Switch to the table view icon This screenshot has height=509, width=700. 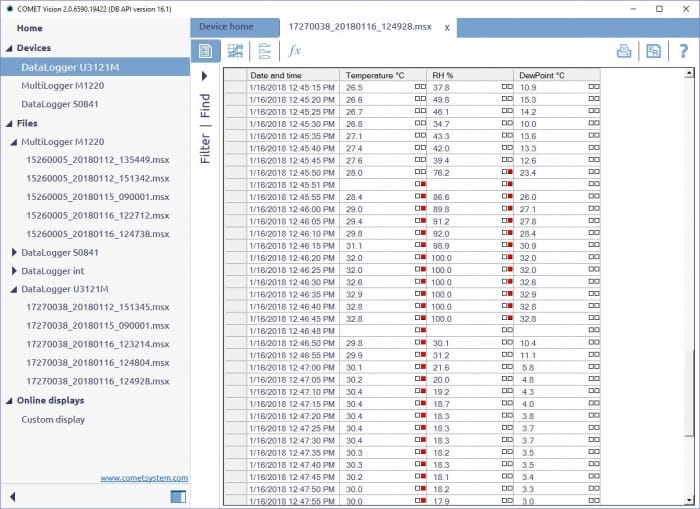pyautogui.click(x=206, y=51)
